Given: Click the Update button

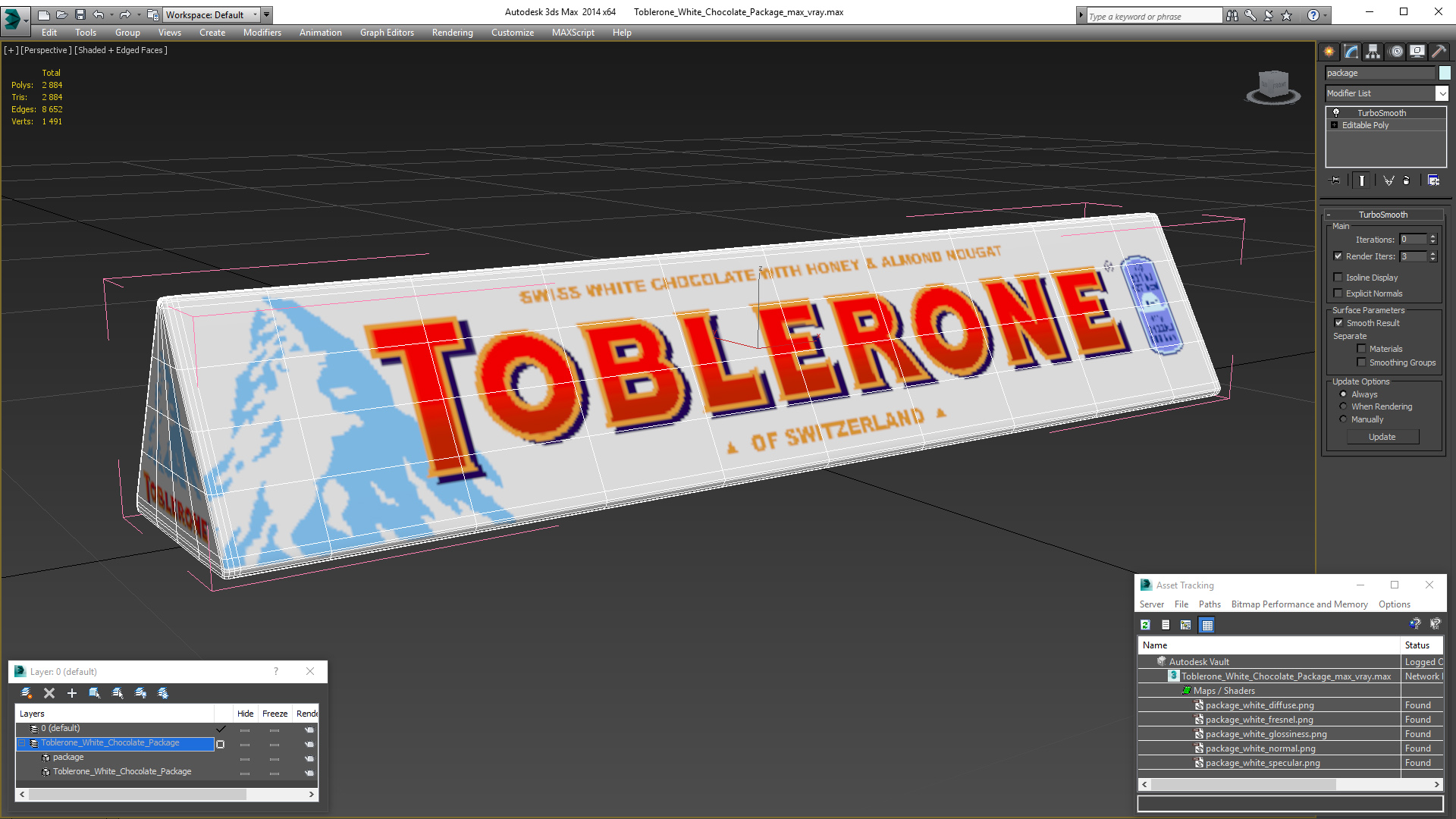Looking at the screenshot, I should click(1382, 437).
